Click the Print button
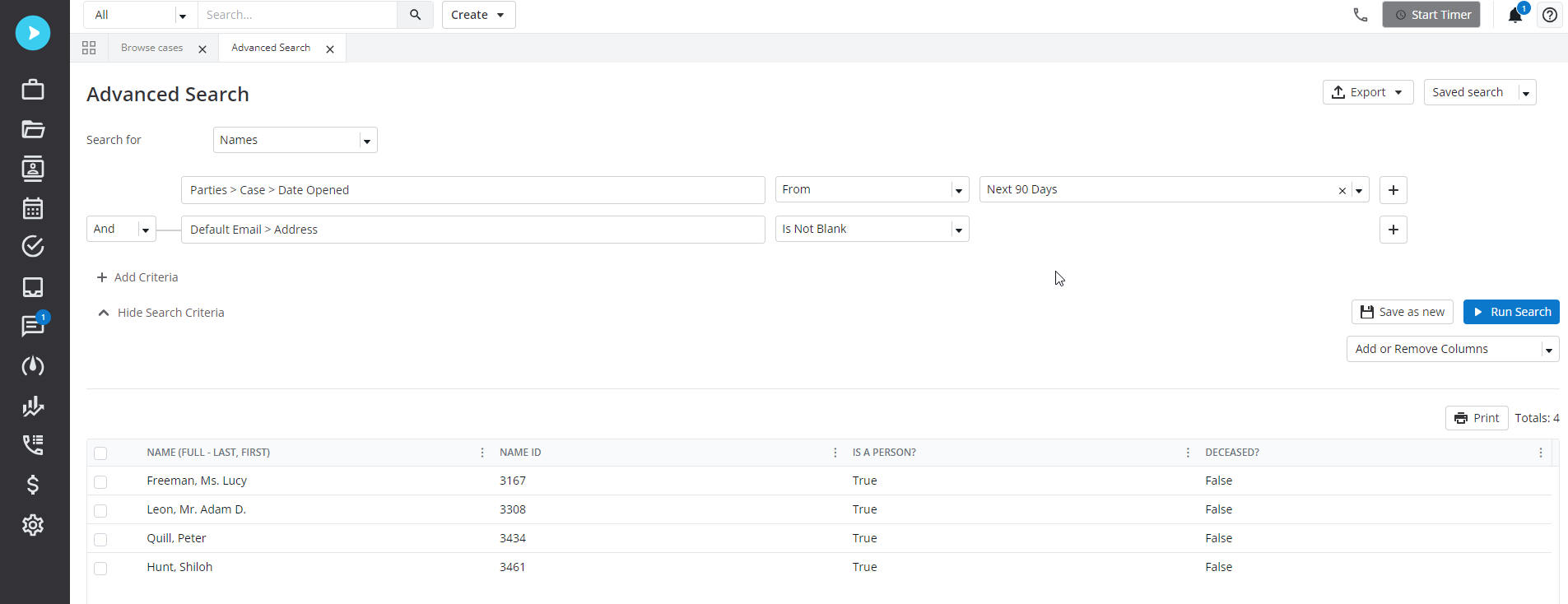Image resolution: width=1568 pixels, height=604 pixels. (x=1477, y=418)
